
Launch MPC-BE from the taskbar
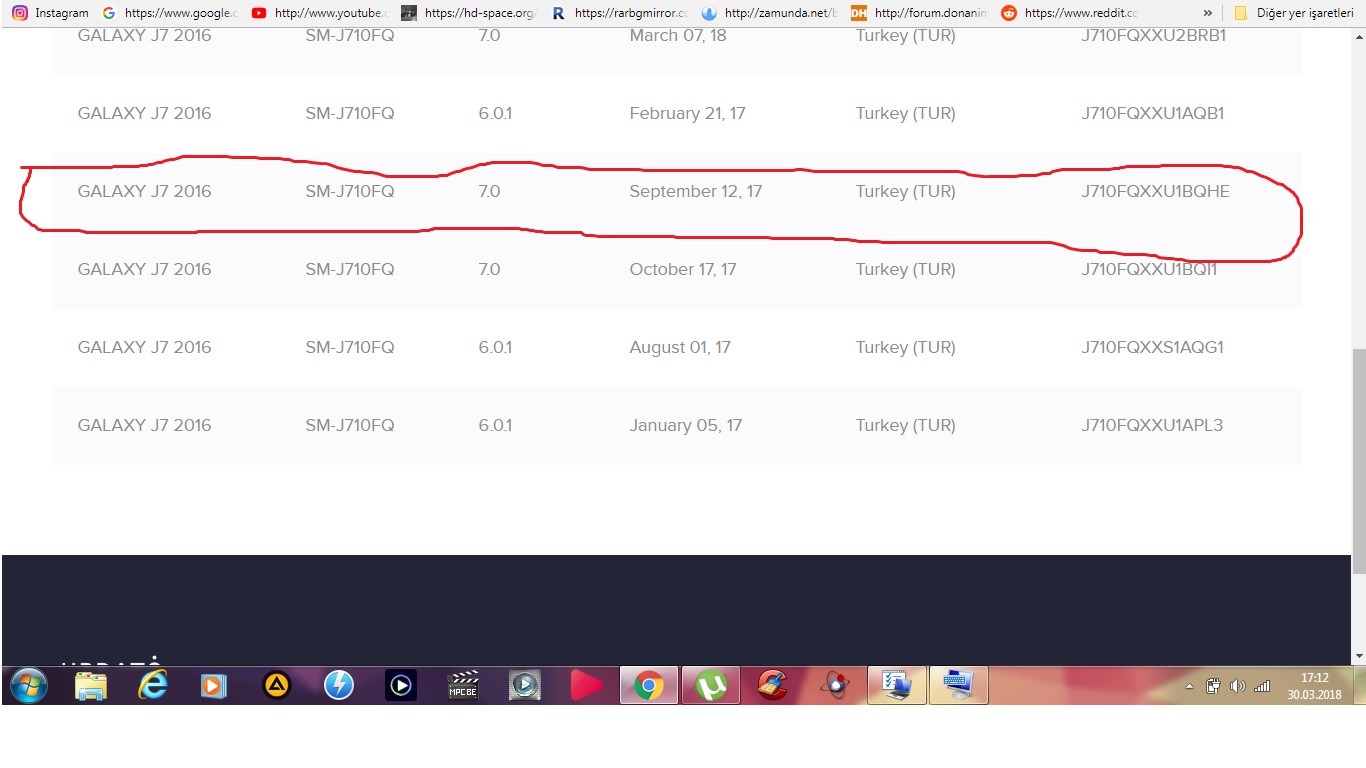(463, 686)
